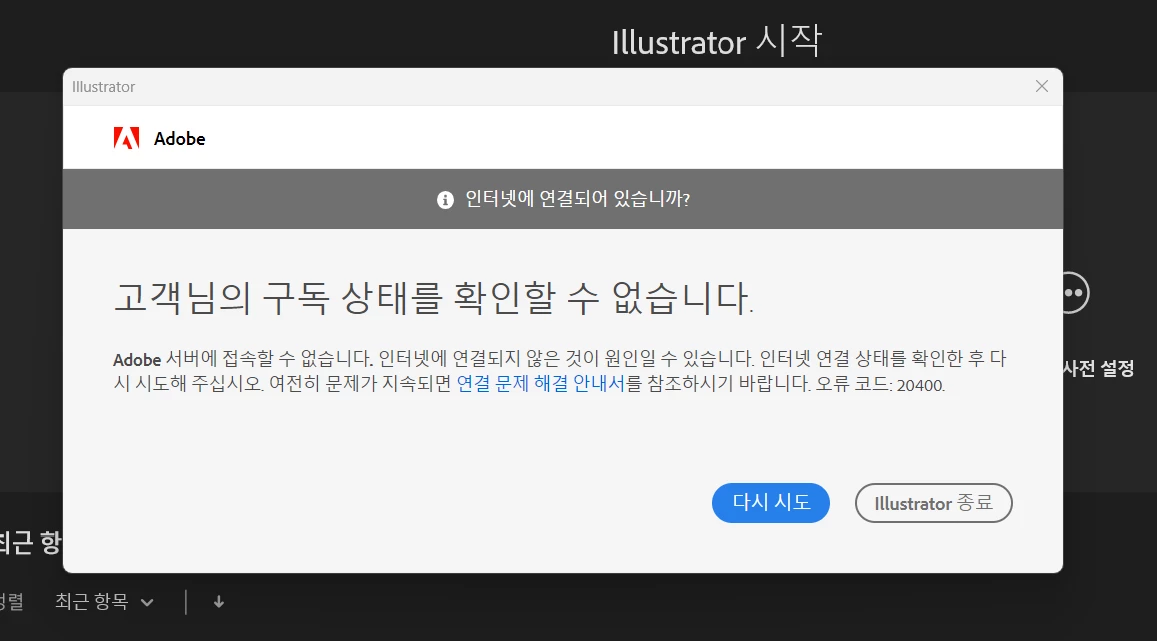This screenshot has height=641, width=1157.
Task: Click the Illustrator 시작 heading text
Action: (716, 41)
